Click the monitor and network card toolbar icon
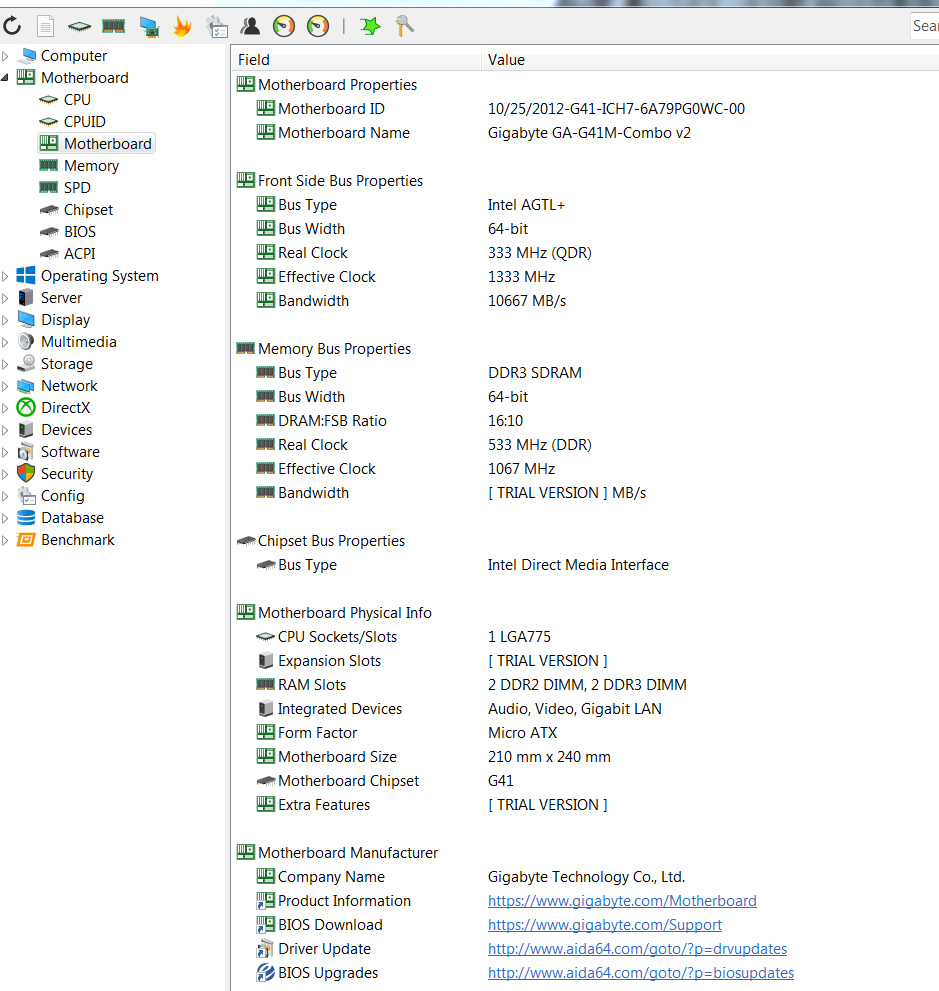Image resolution: width=939 pixels, height=991 pixels. pos(149,27)
